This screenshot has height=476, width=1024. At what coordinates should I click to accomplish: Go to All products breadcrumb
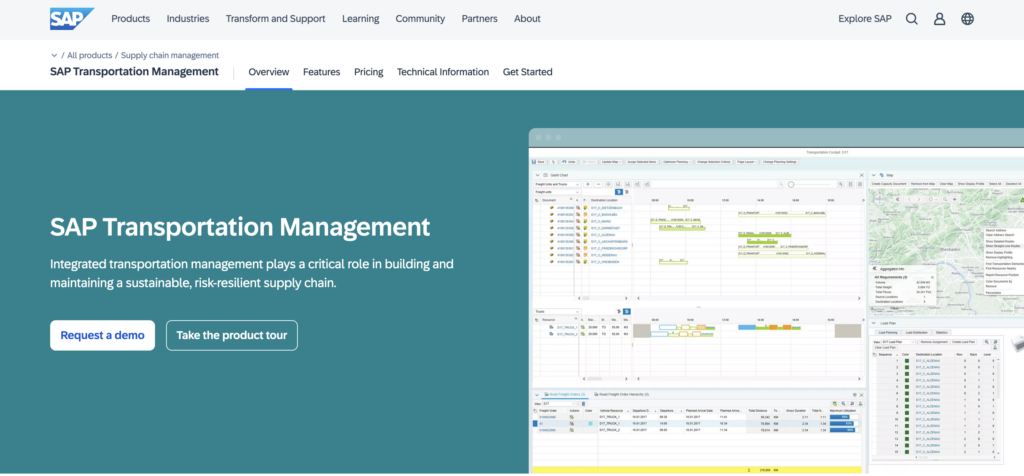[x=89, y=56]
